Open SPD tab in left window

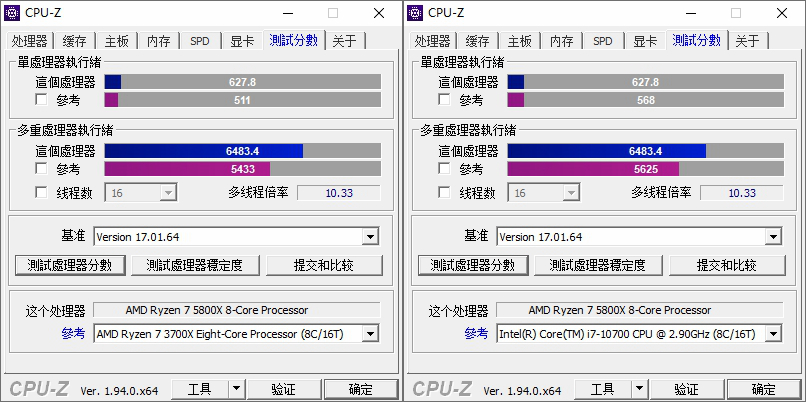(200, 41)
